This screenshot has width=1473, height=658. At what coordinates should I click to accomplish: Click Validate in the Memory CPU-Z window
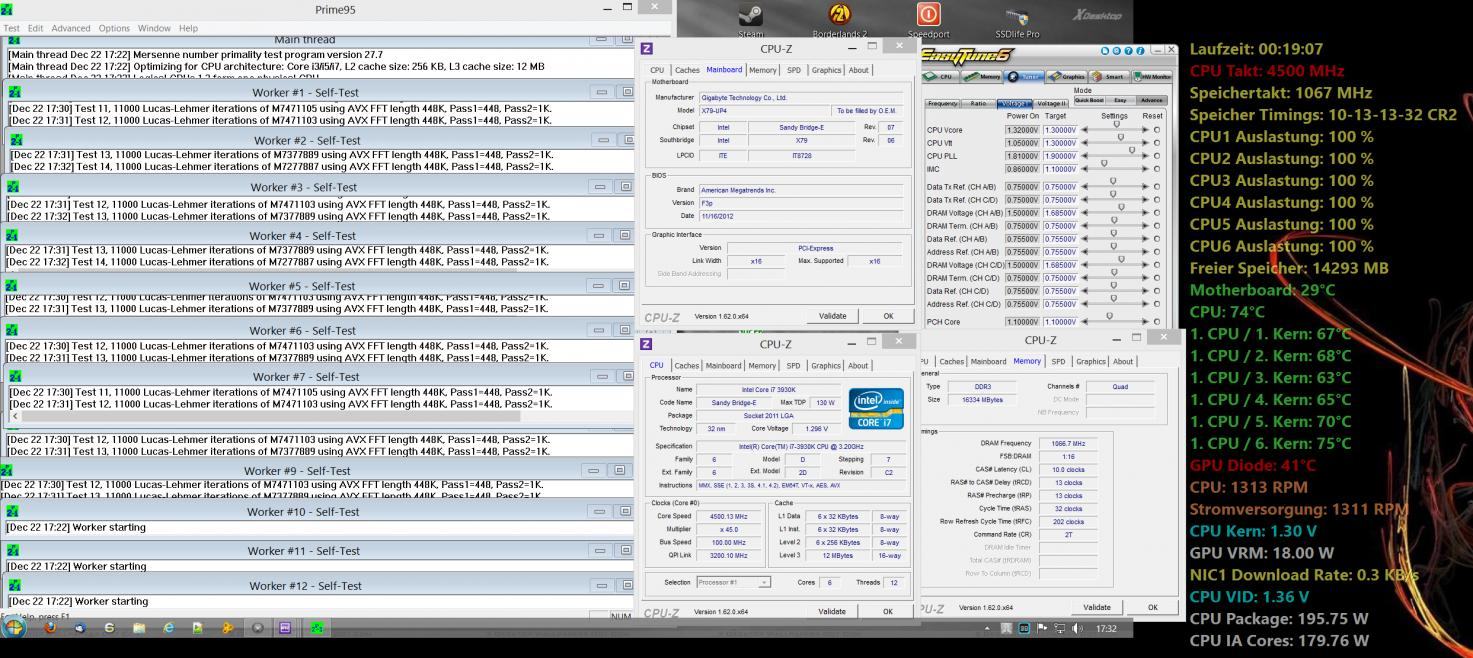click(1097, 607)
